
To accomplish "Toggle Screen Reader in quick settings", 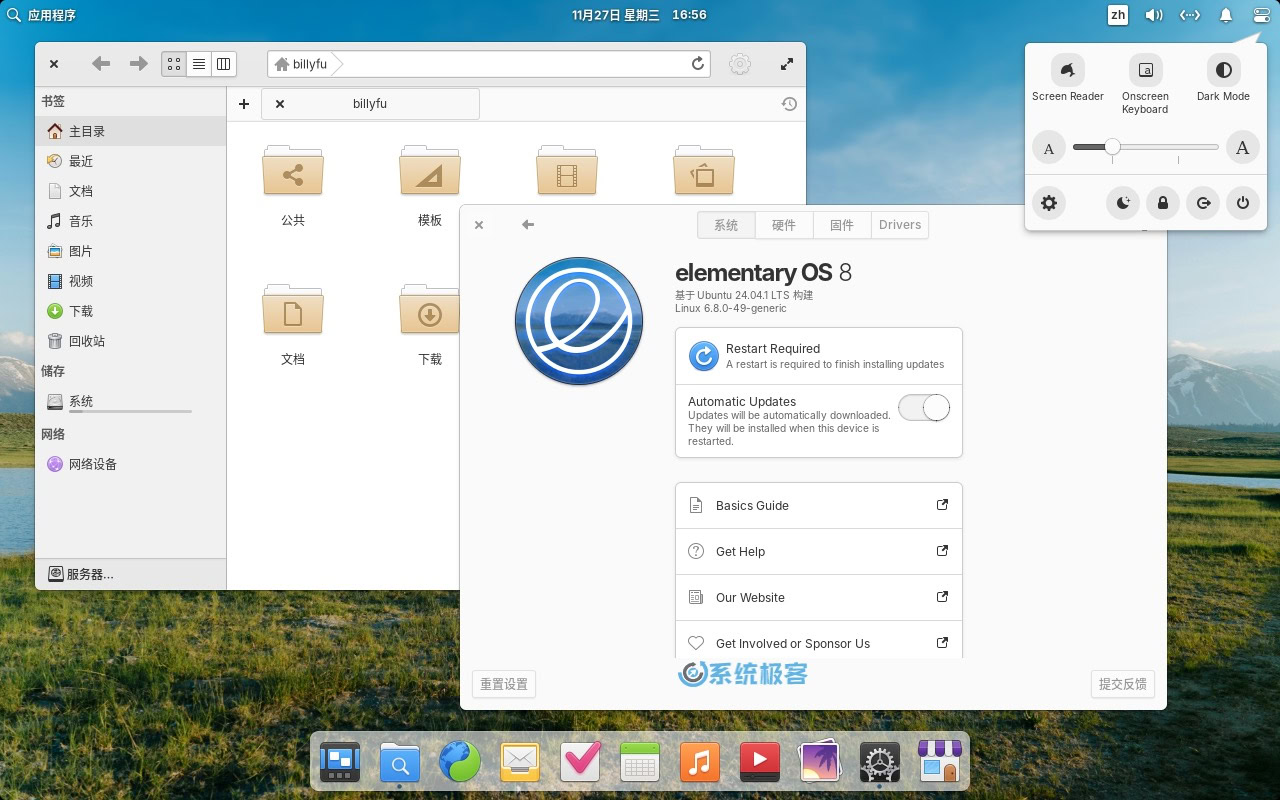I will click(x=1068, y=70).
